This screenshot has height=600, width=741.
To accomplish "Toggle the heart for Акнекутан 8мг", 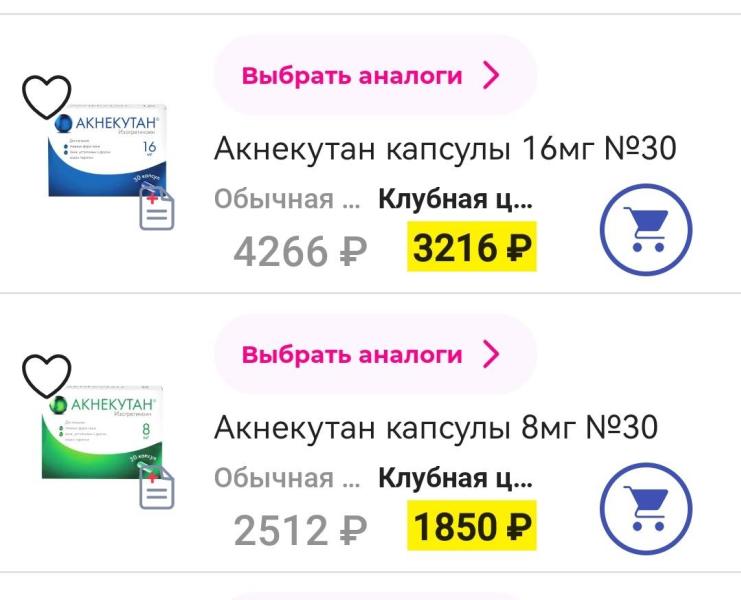I will point(47,375).
